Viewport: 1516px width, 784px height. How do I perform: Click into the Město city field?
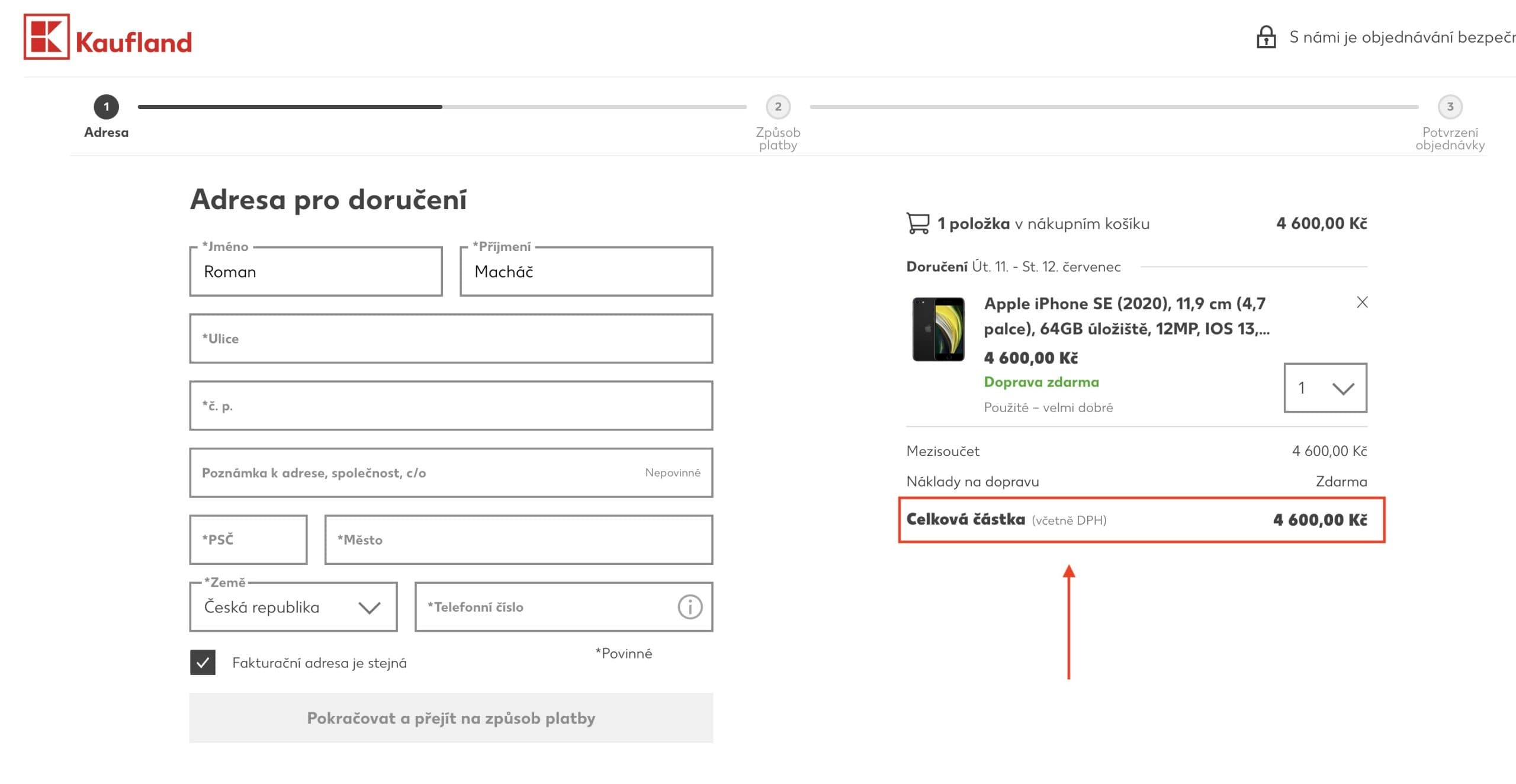(x=519, y=539)
